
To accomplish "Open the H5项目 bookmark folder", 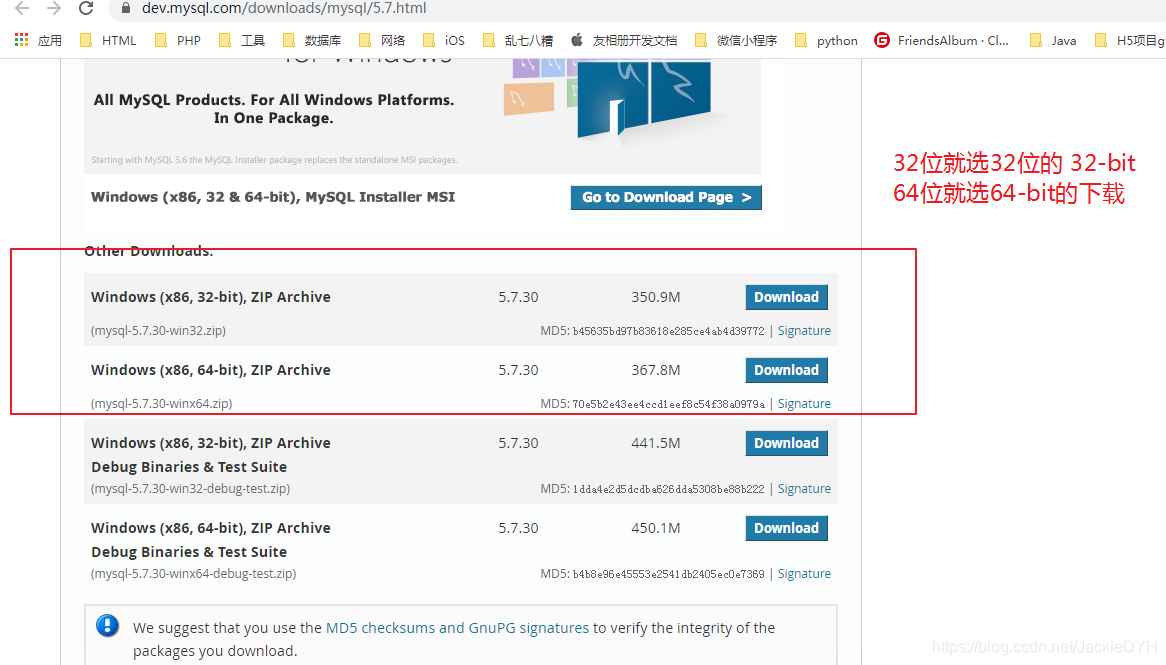I will coord(1129,40).
